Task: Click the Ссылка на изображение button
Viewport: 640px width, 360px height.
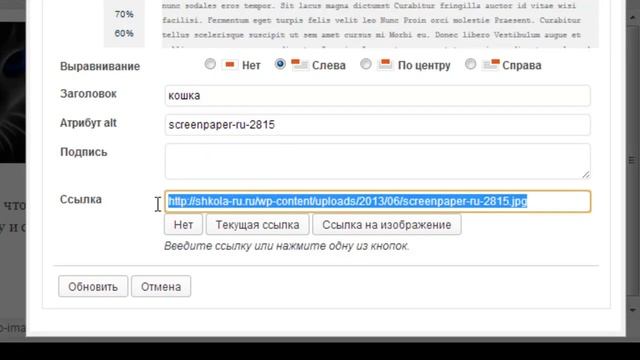Action: pos(387,224)
